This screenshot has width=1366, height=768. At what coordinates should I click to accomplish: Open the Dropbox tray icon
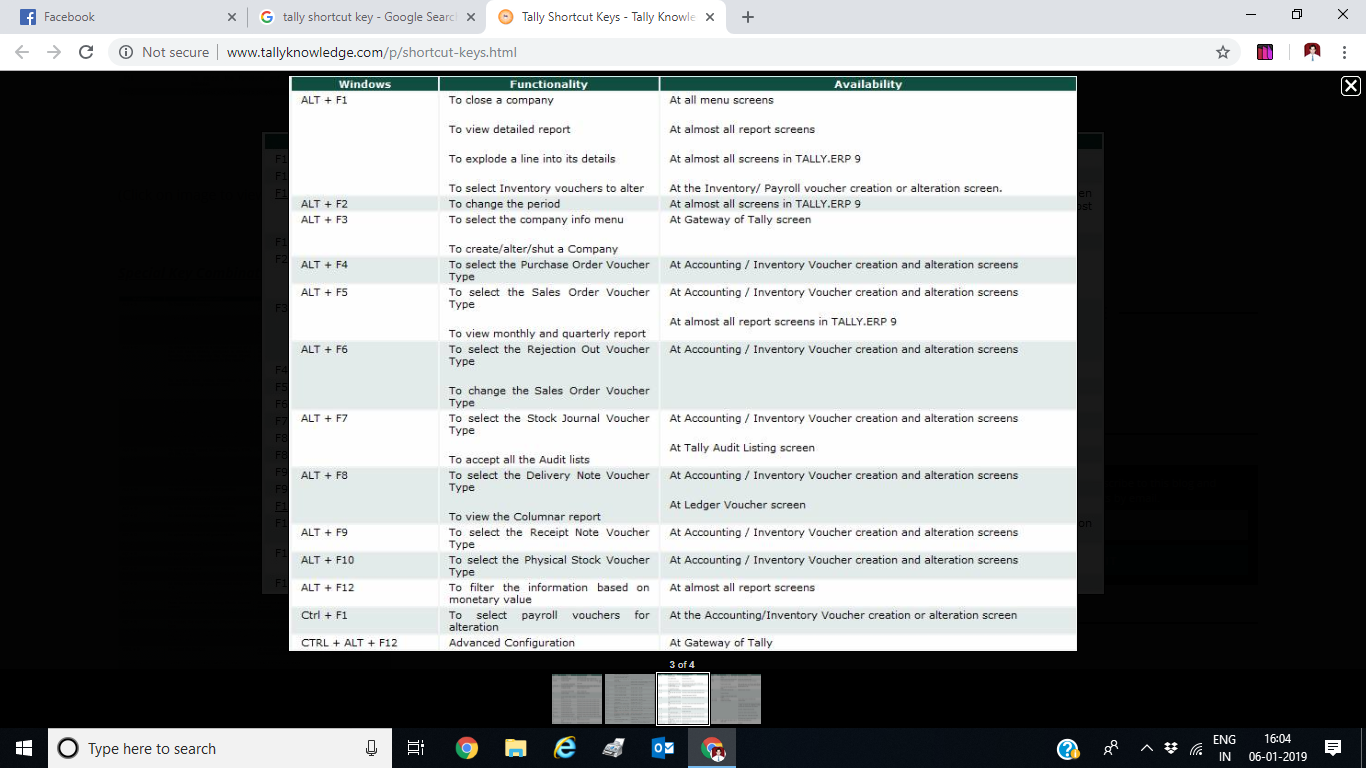coord(1171,748)
